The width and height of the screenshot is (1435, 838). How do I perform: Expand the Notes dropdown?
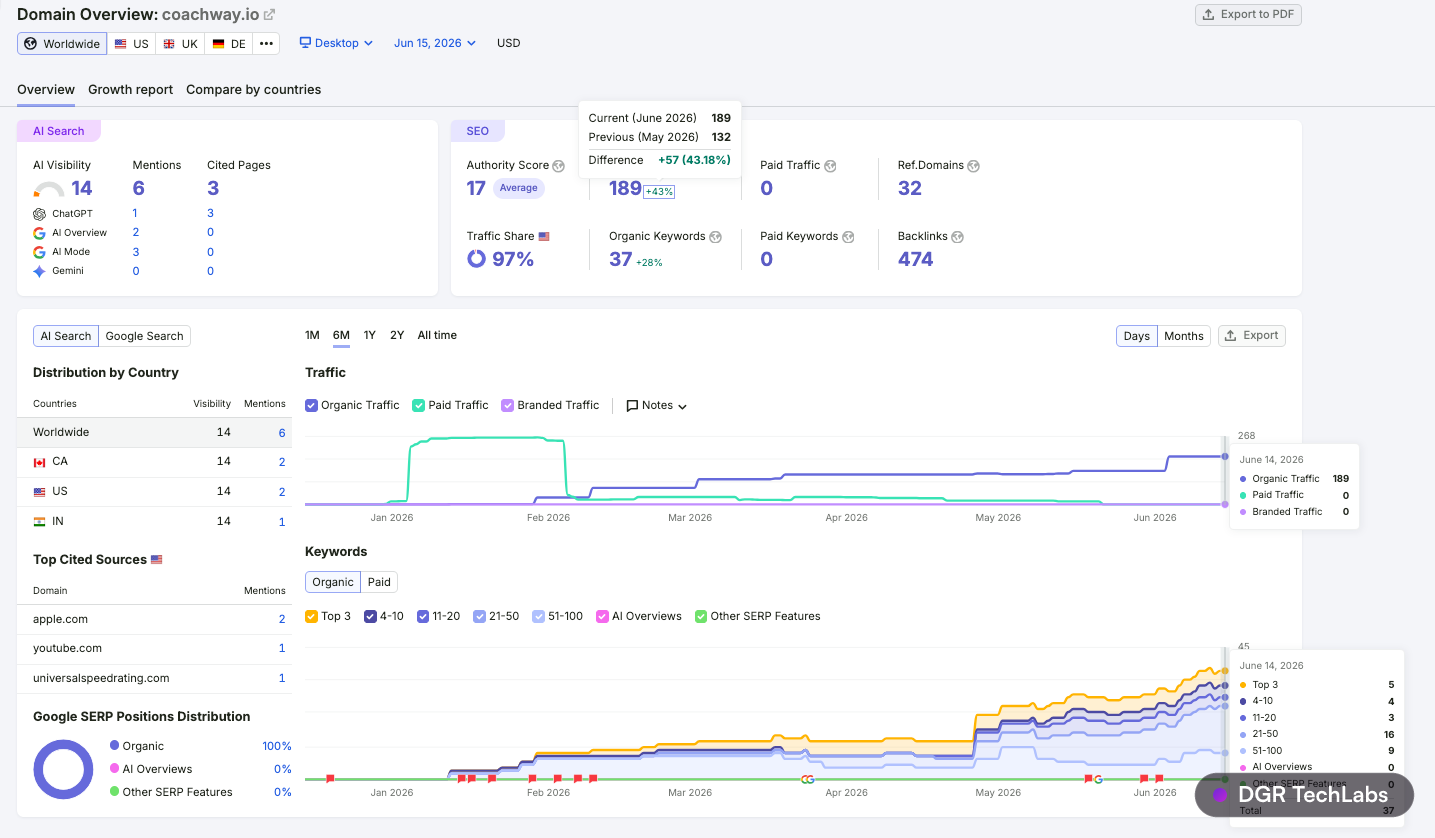(657, 406)
